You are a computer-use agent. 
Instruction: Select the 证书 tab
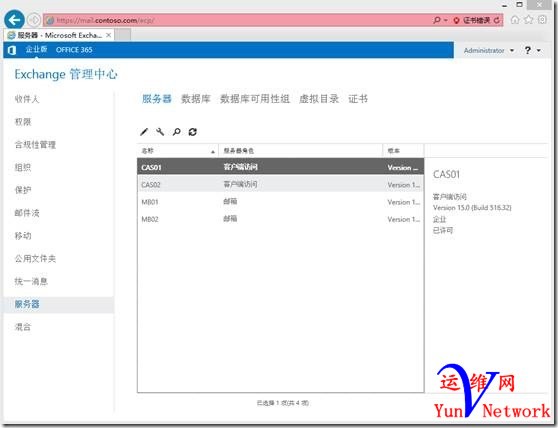click(358, 99)
